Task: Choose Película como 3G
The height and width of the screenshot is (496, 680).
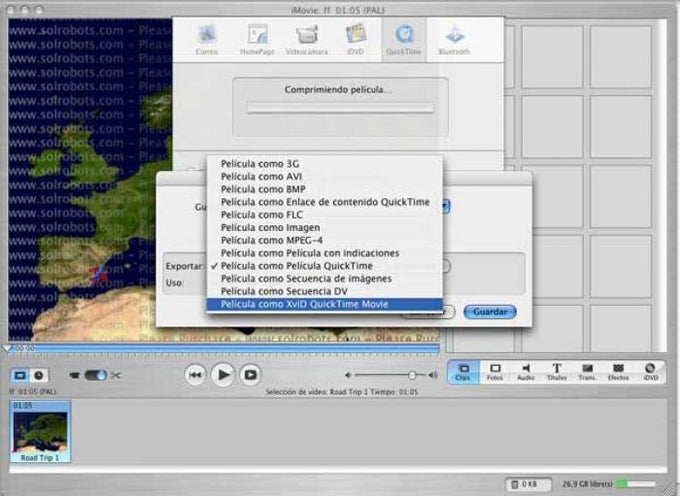Action: (324, 164)
